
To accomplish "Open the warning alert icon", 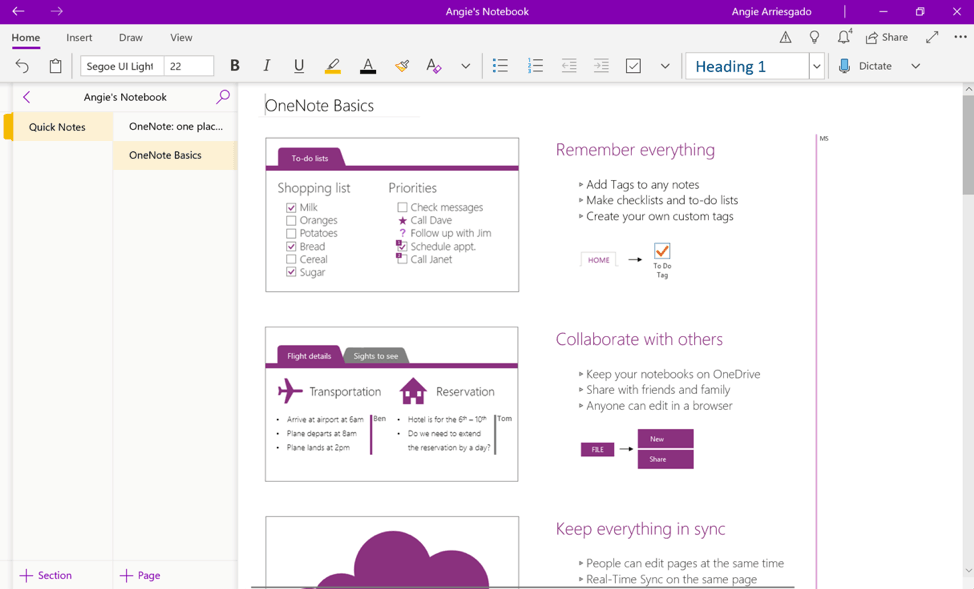I will click(x=785, y=37).
